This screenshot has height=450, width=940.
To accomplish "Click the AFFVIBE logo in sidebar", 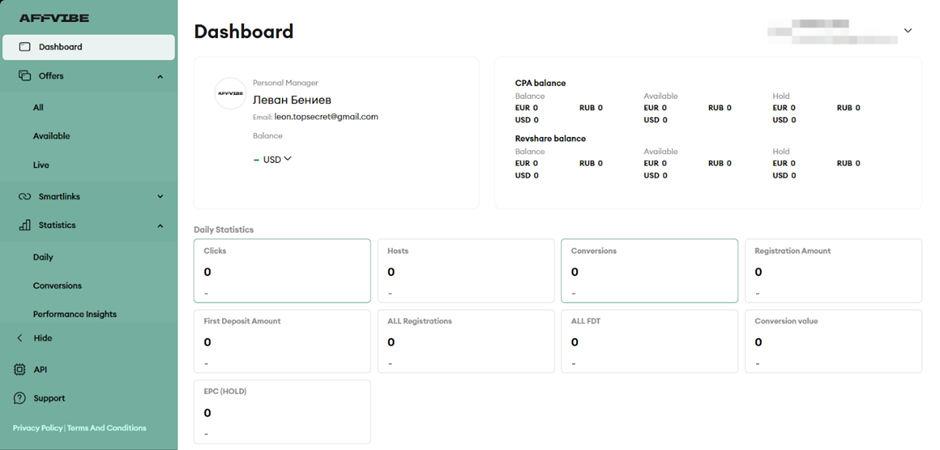I will tap(53, 18).
